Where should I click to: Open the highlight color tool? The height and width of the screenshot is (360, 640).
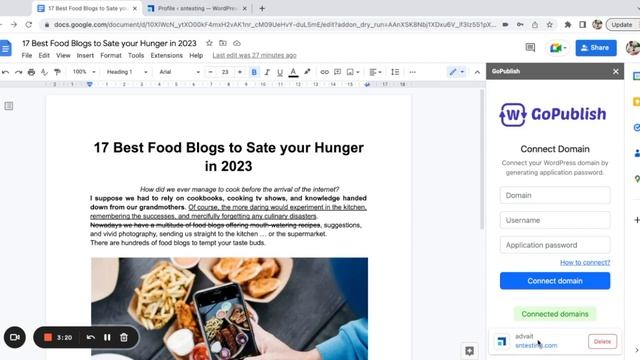tap(307, 72)
